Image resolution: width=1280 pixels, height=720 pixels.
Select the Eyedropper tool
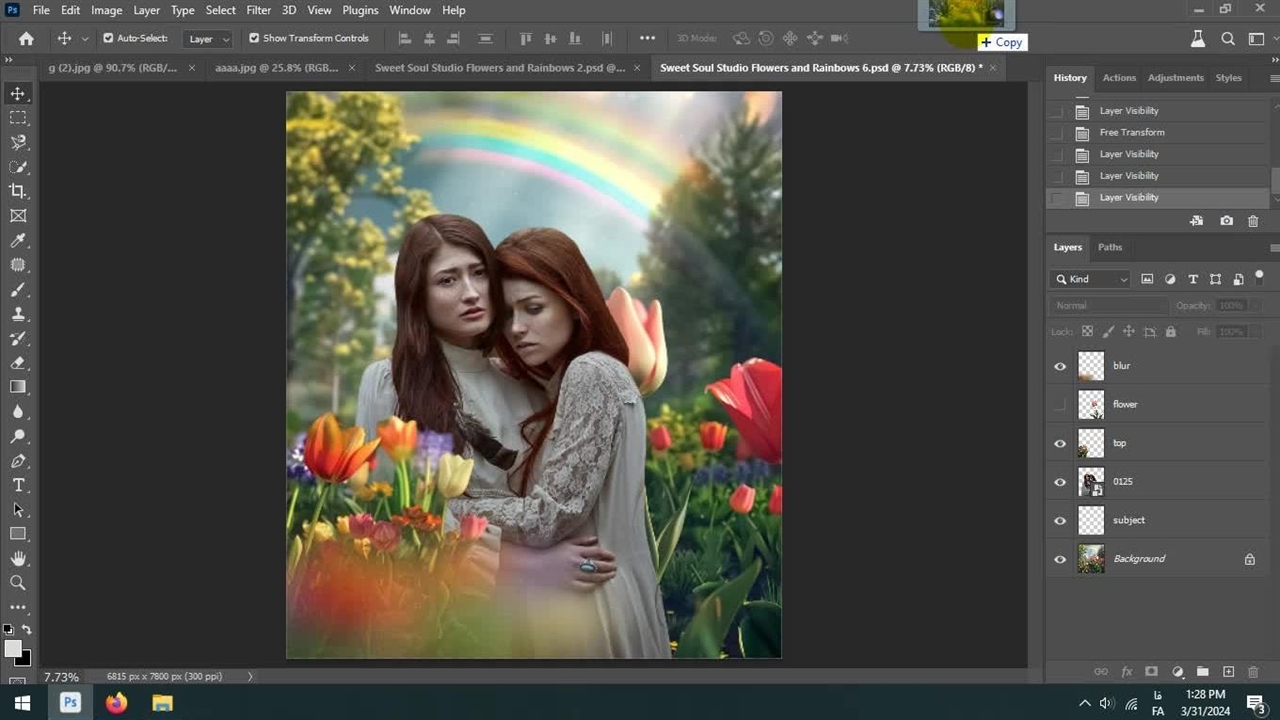(18, 240)
